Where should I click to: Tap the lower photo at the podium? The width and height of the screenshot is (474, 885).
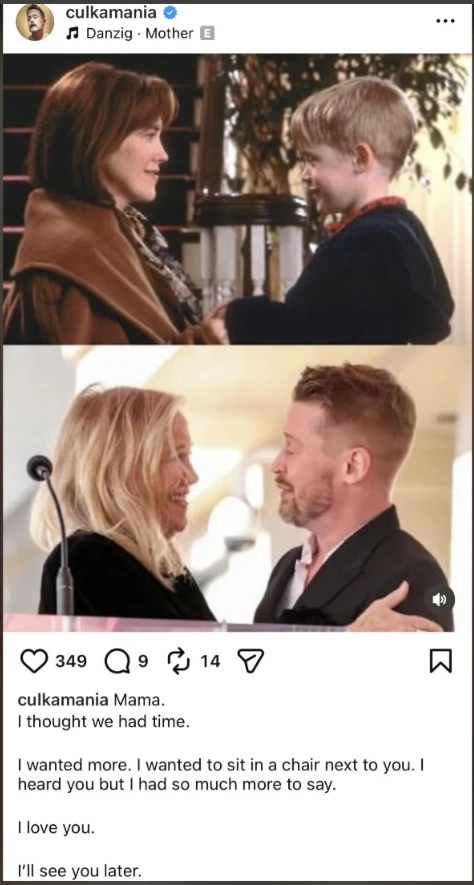pos(237,488)
